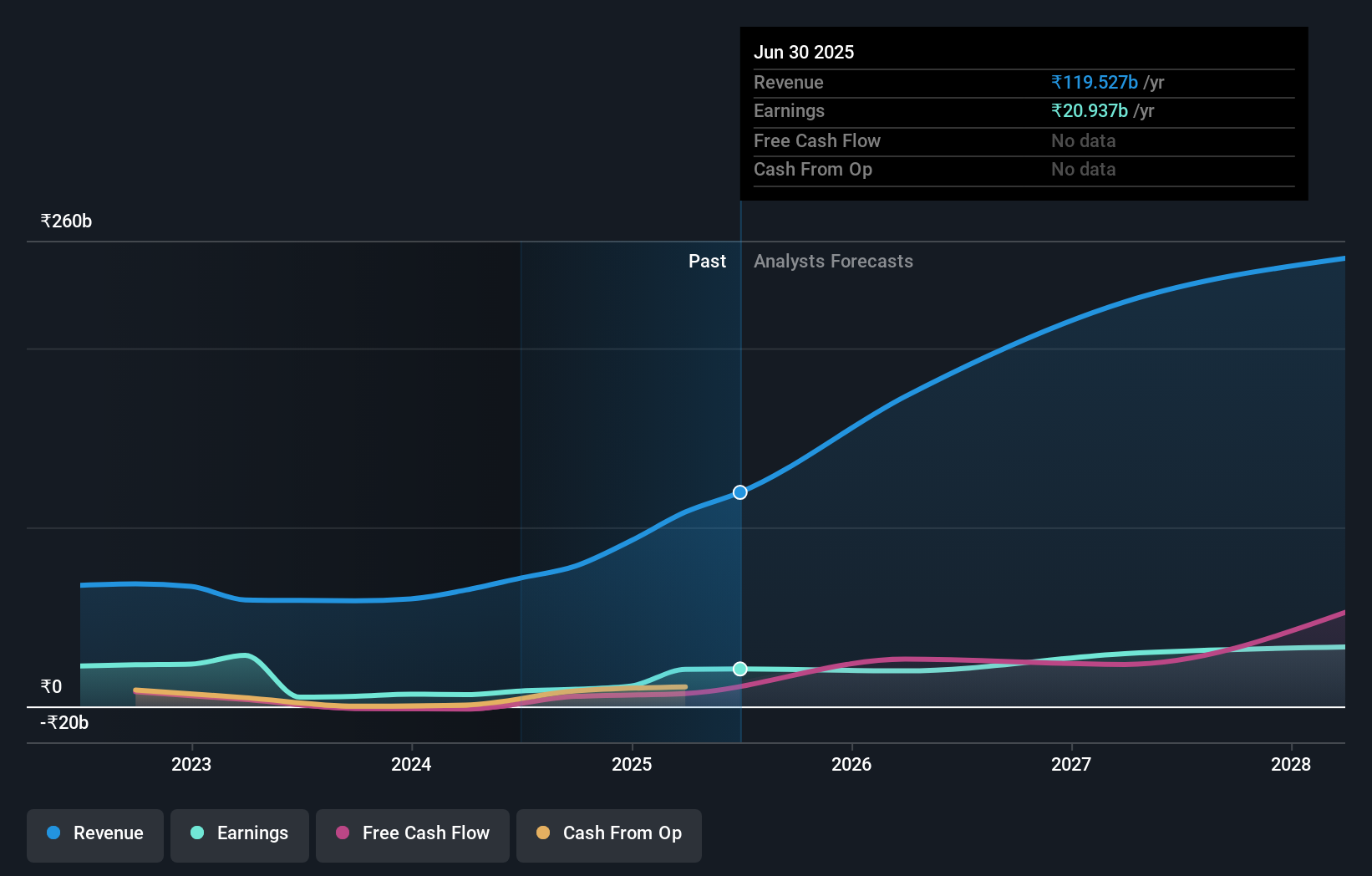Switch to the Past section of the chart
1372x876 pixels.
click(x=707, y=261)
